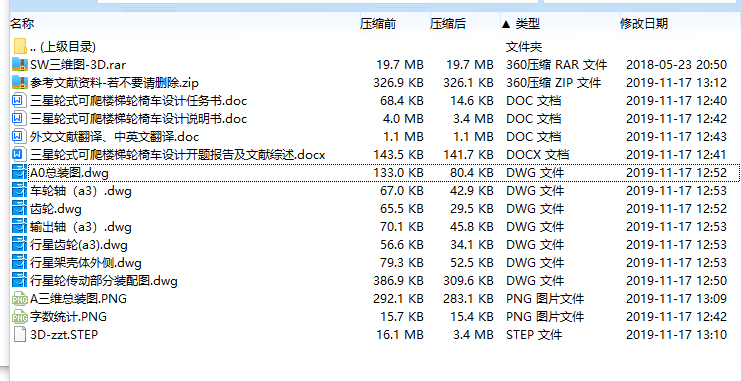Screen dimensions: 741x381
Task: Click the 参考文献资料 zip archive icon
Action: [20, 82]
